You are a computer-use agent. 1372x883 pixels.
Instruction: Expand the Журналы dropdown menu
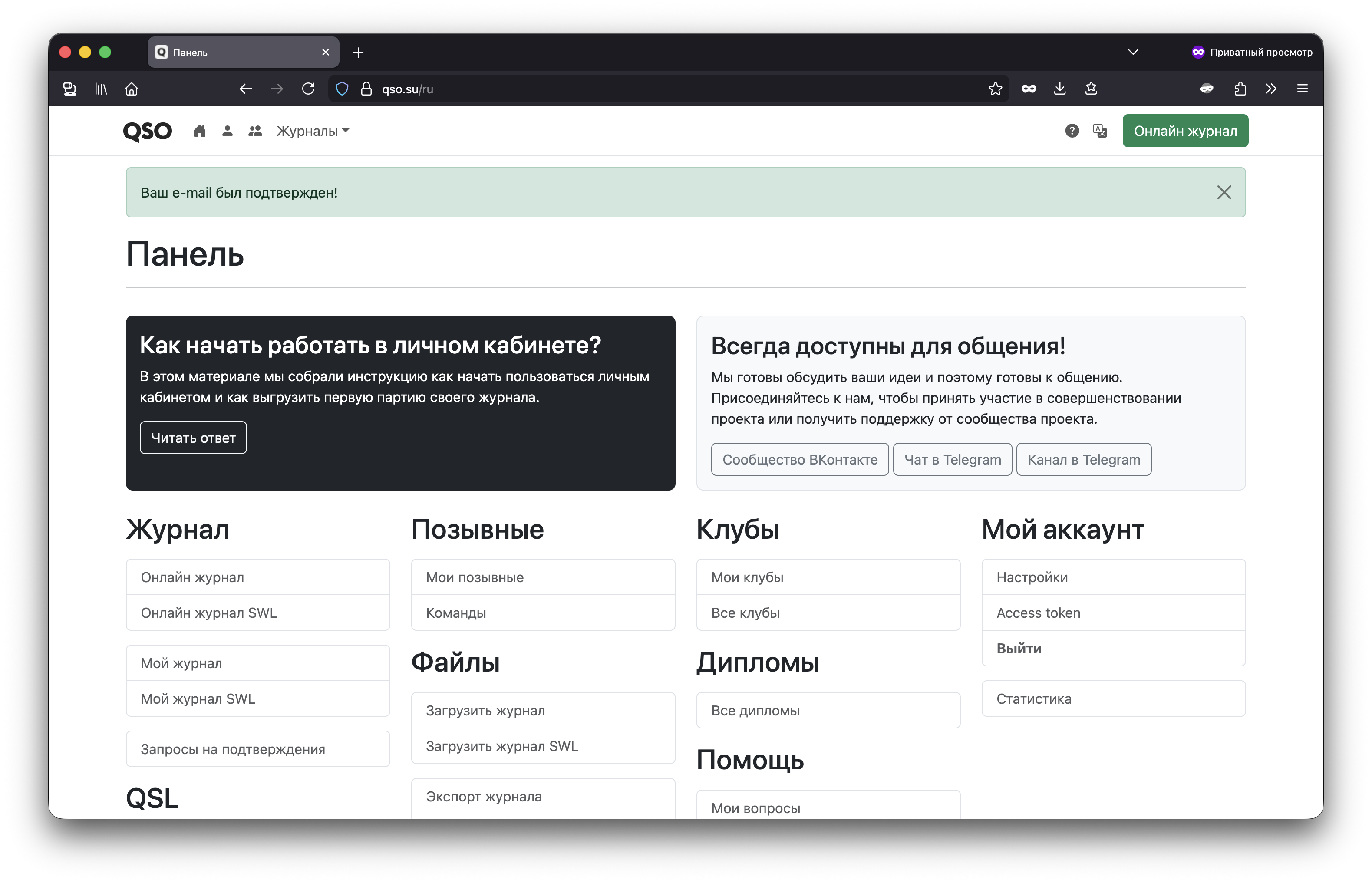[x=313, y=131]
